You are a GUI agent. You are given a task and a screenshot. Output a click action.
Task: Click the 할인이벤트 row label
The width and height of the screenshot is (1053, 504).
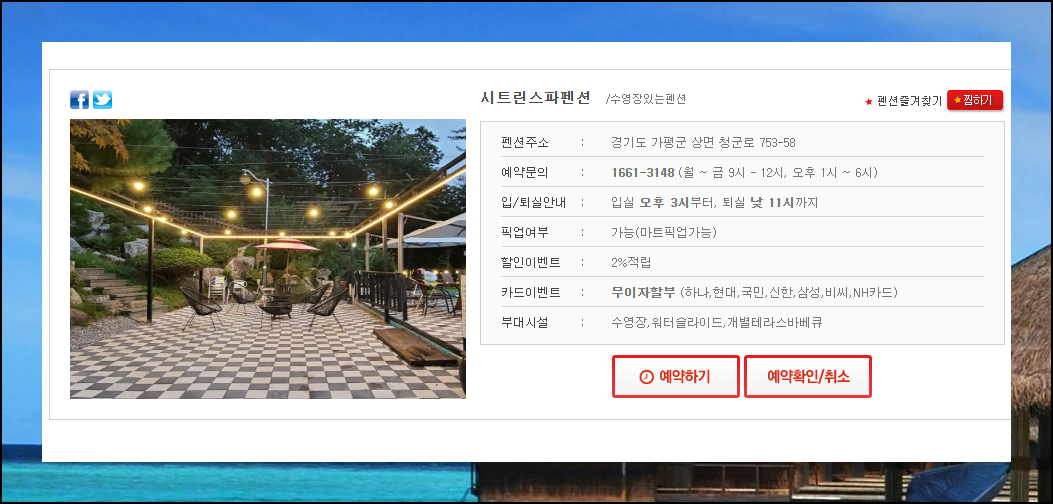tap(531, 263)
